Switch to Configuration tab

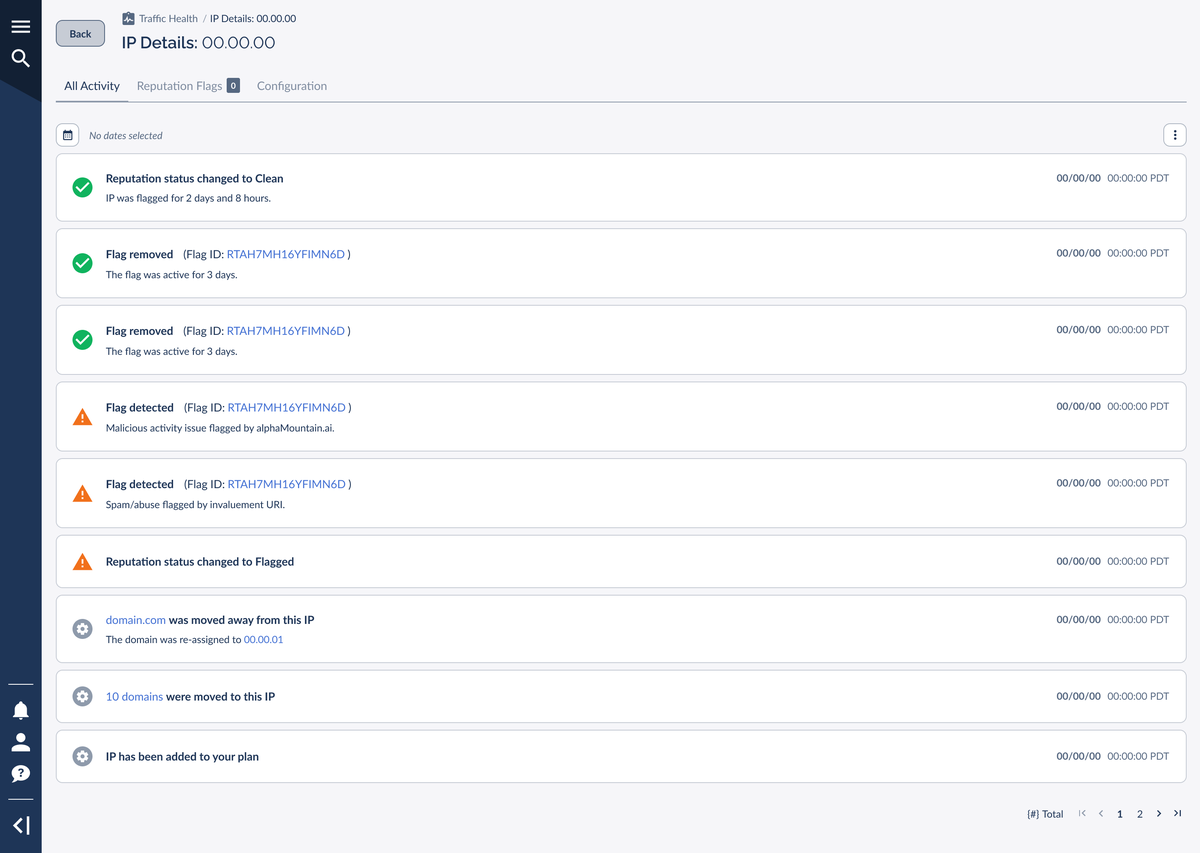[292, 86]
